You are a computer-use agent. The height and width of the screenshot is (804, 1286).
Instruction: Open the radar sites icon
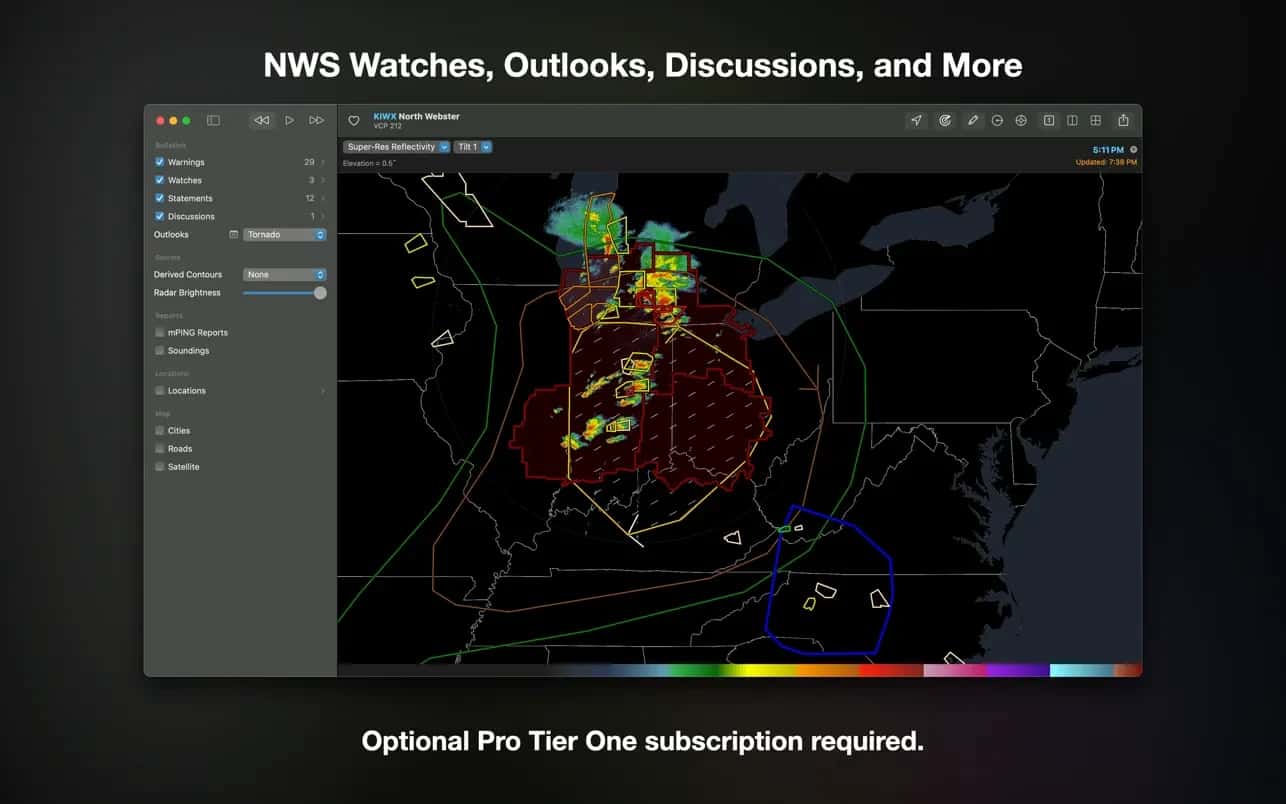tap(945, 120)
